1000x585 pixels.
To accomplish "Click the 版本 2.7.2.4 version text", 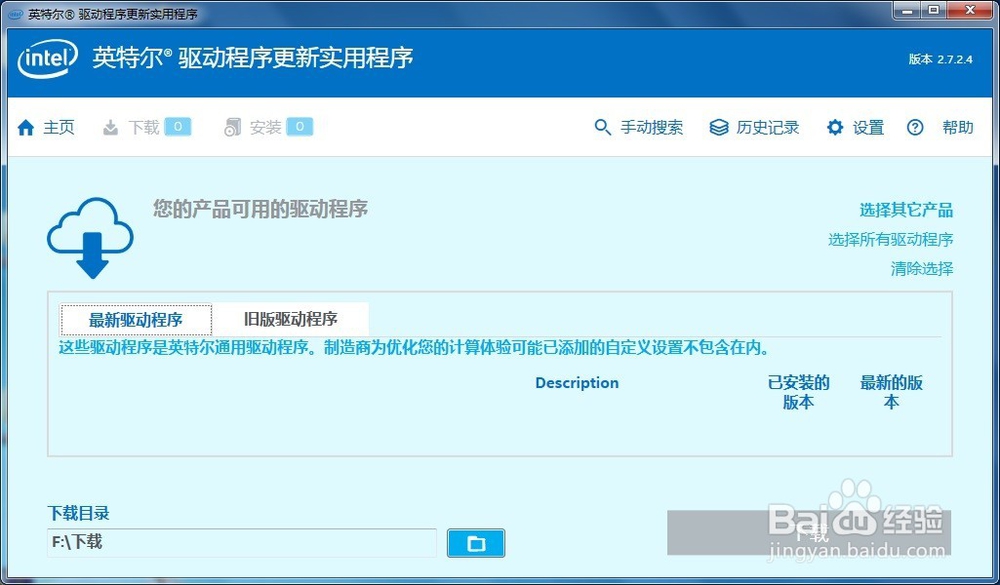I will click(x=941, y=59).
